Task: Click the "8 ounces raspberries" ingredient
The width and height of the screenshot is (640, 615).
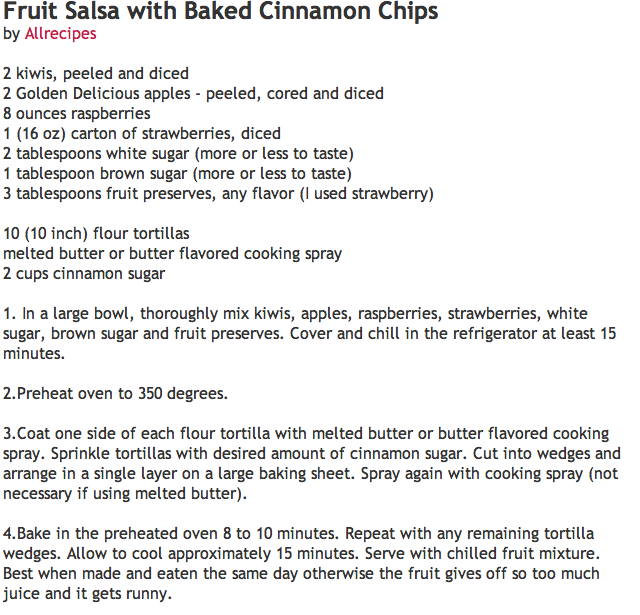Action: (x=77, y=113)
